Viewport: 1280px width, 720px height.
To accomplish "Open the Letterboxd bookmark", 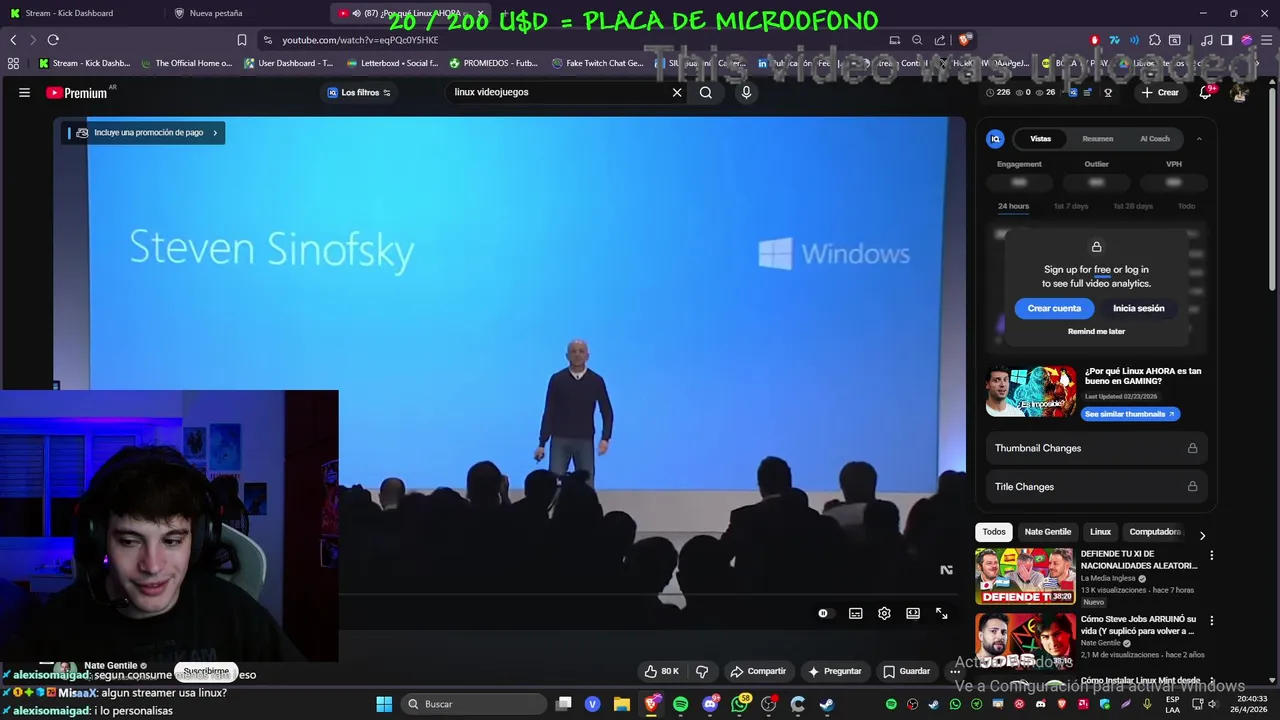I will point(392,63).
